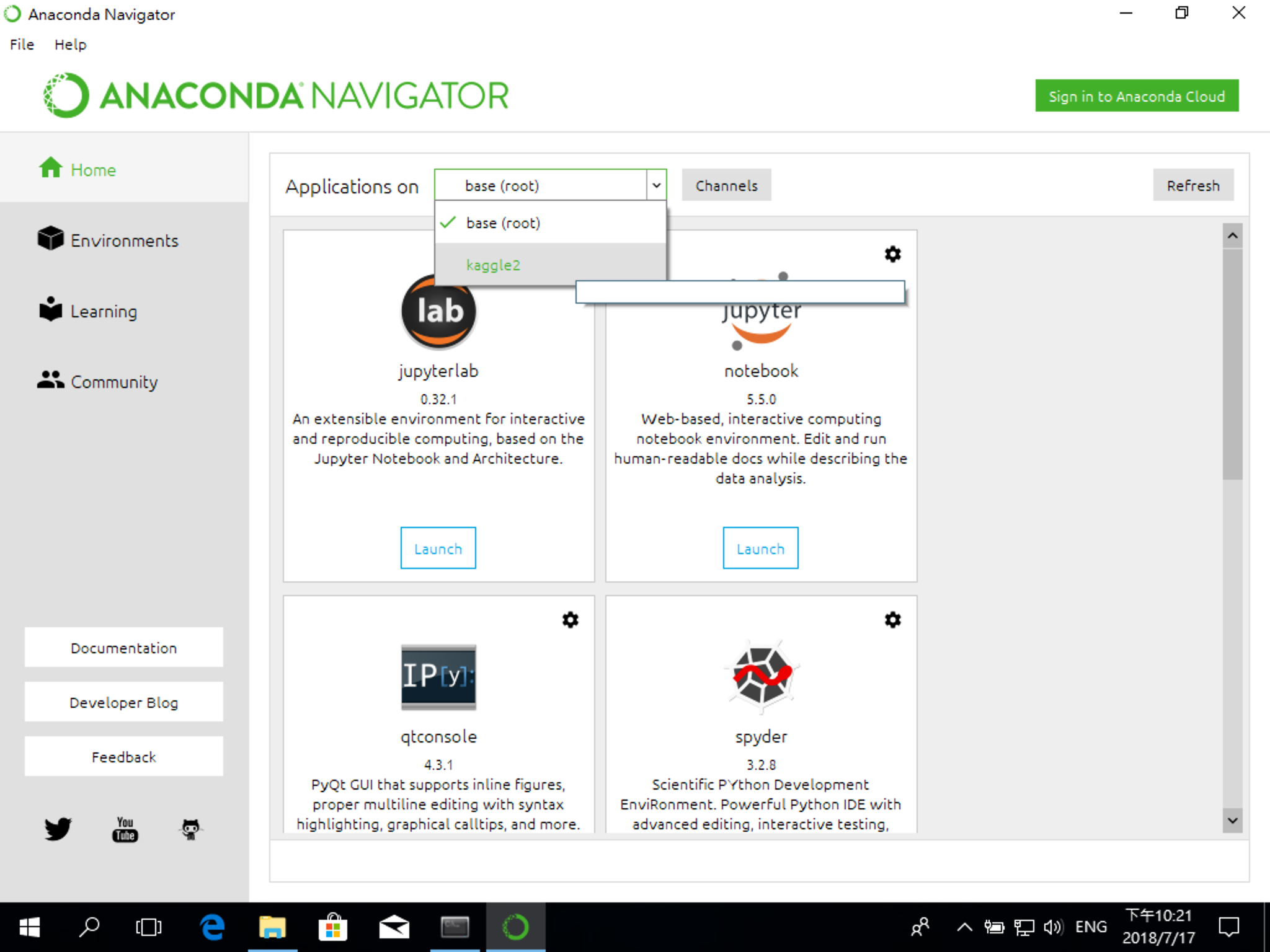The height and width of the screenshot is (952, 1270).
Task: Click the scrollbar down arrow
Action: 1232,821
